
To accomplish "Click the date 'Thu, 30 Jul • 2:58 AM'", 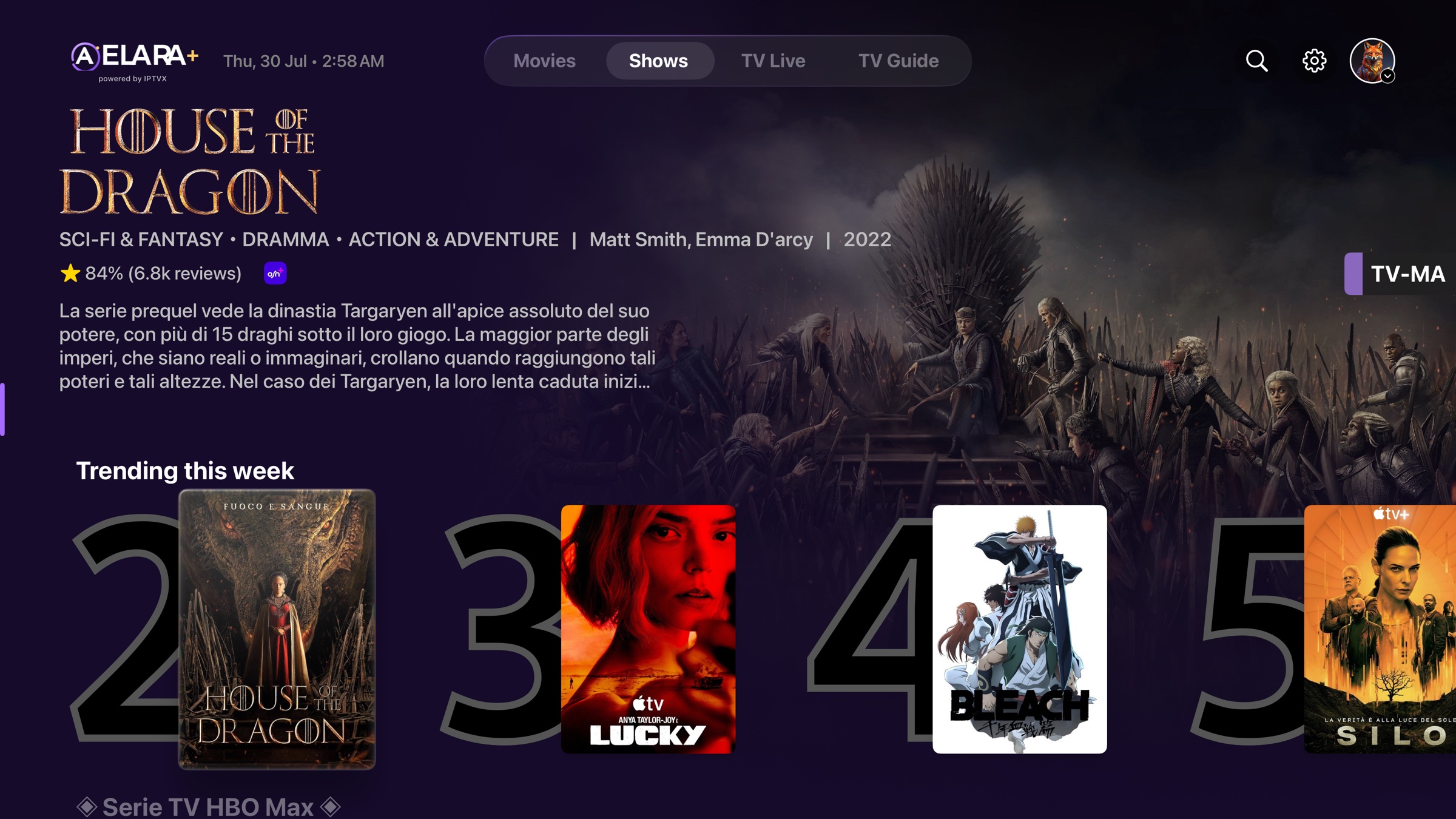I will coord(304,61).
